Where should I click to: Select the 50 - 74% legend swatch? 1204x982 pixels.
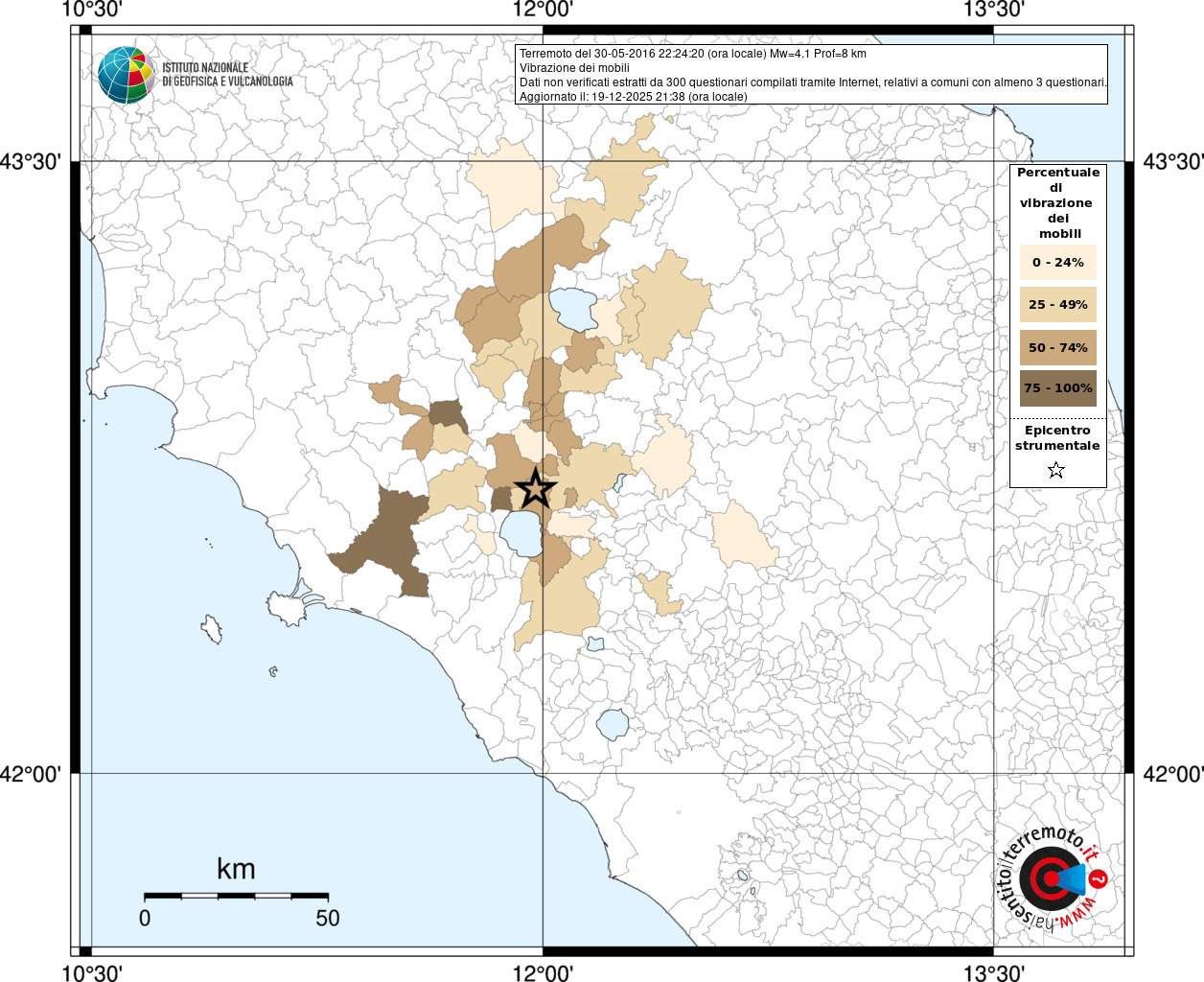coord(1058,347)
